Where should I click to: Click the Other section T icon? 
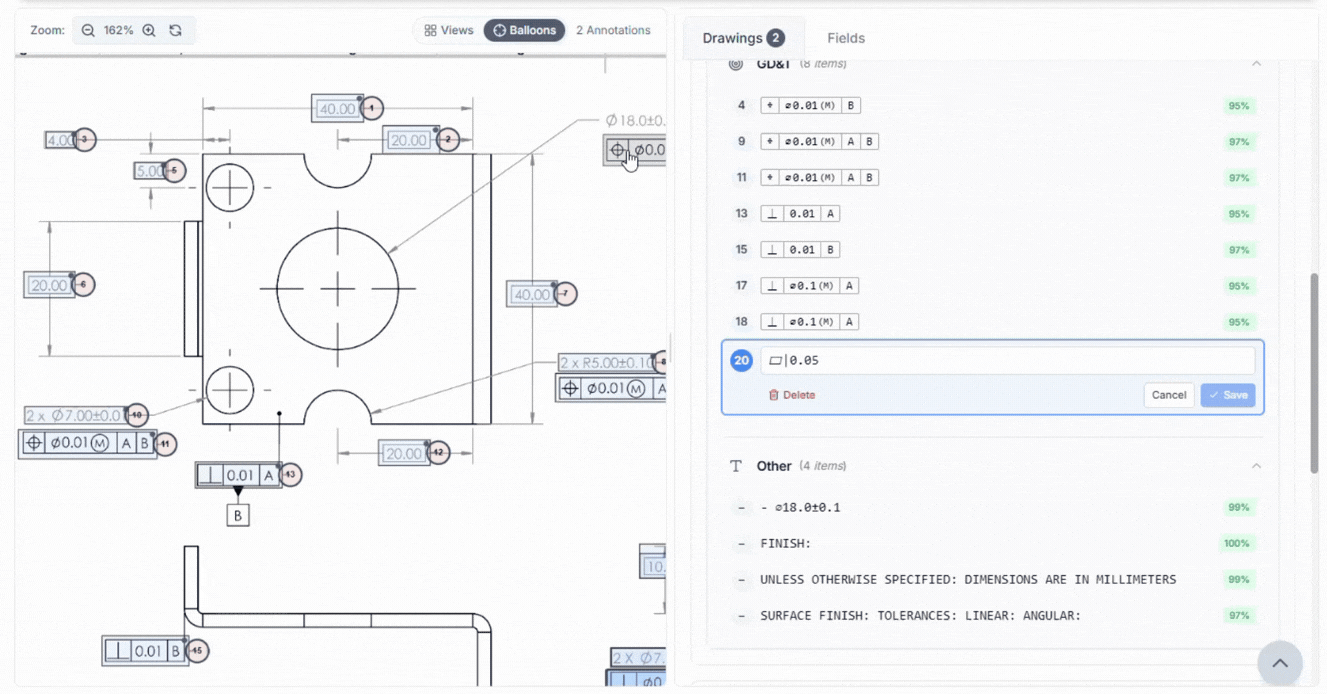(x=736, y=466)
